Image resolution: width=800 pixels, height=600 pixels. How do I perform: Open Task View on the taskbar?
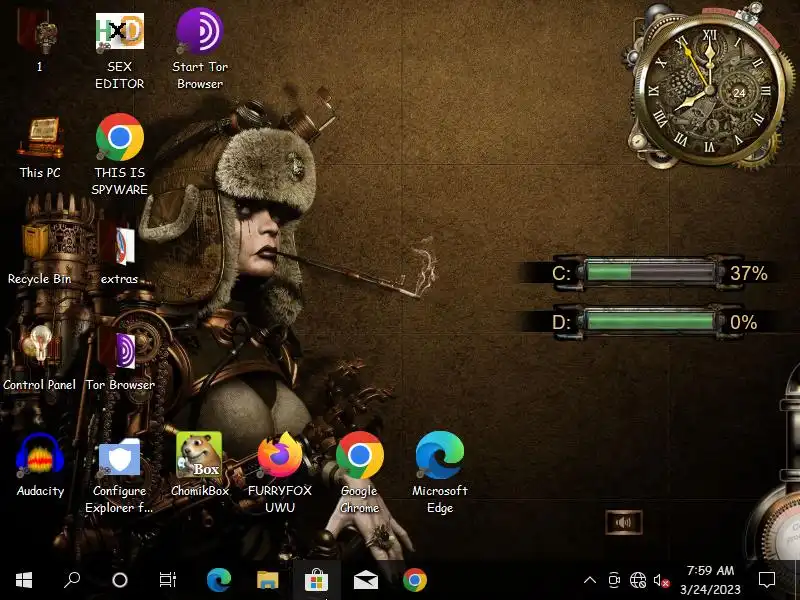click(167, 580)
